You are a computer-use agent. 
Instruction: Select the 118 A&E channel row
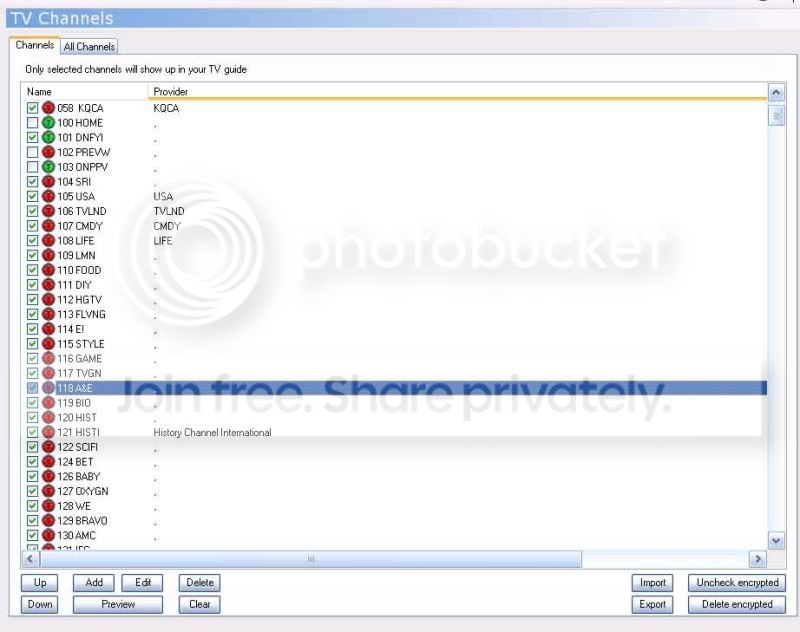pos(396,388)
